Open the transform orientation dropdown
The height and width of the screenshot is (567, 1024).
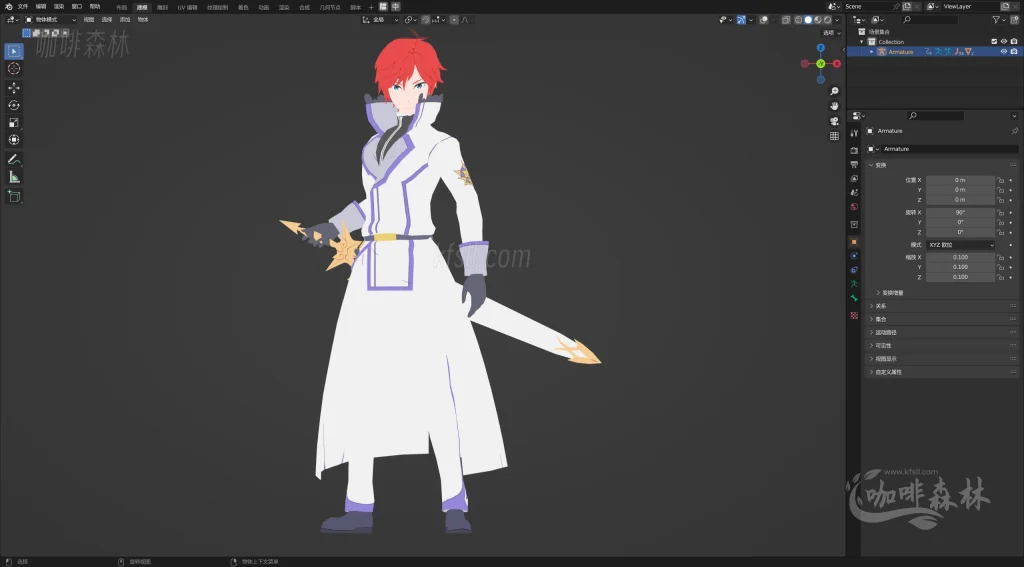click(380, 20)
